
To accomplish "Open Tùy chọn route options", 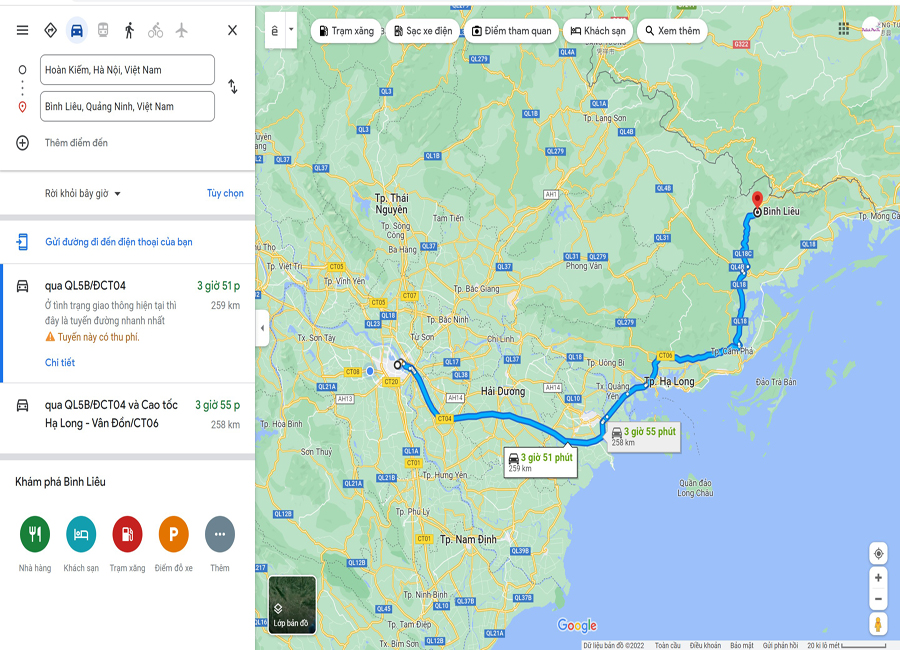I will pyautogui.click(x=225, y=193).
